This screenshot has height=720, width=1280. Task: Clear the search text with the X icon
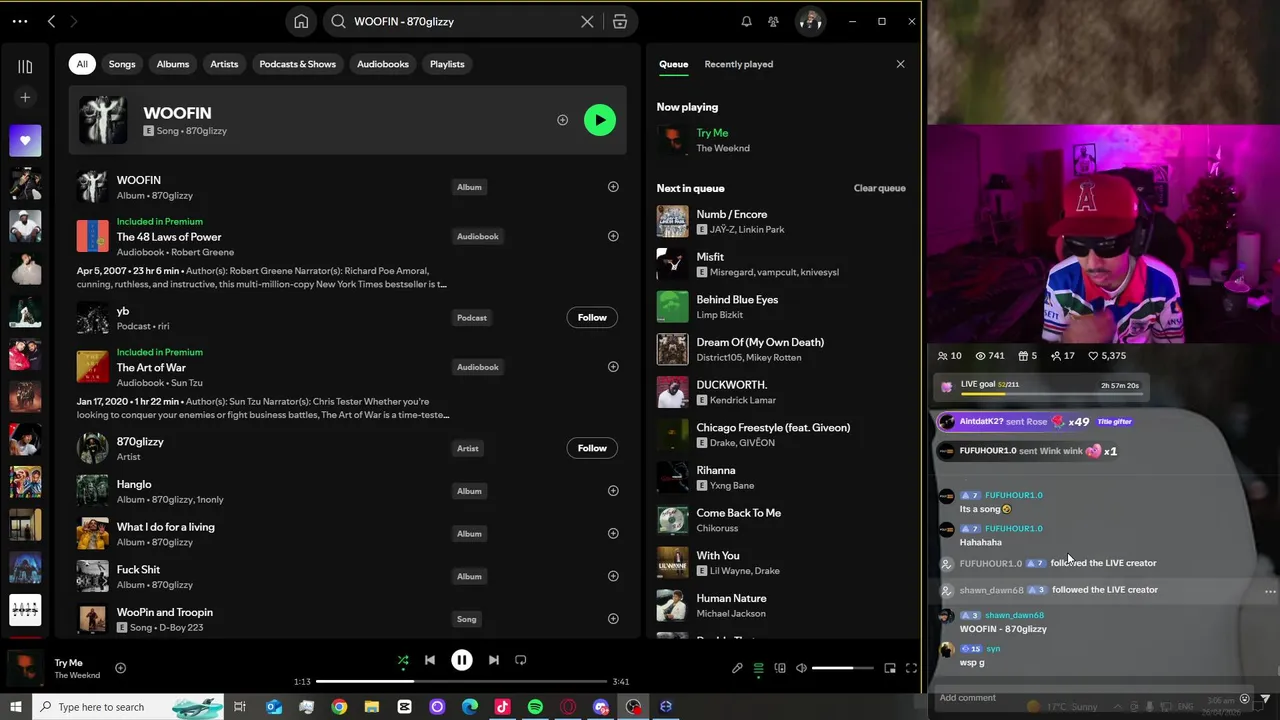[x=587, y=21]
